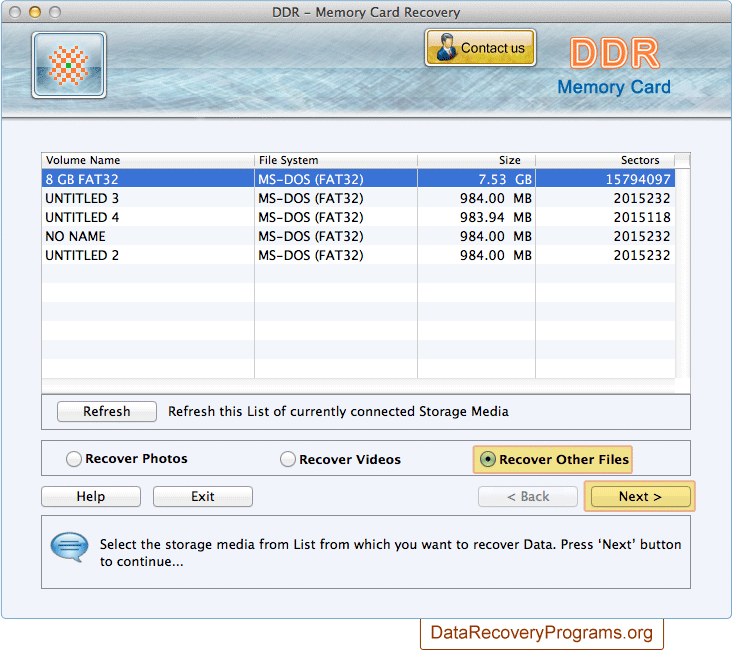Sort by the Sectors column header

tap(605, 160)
